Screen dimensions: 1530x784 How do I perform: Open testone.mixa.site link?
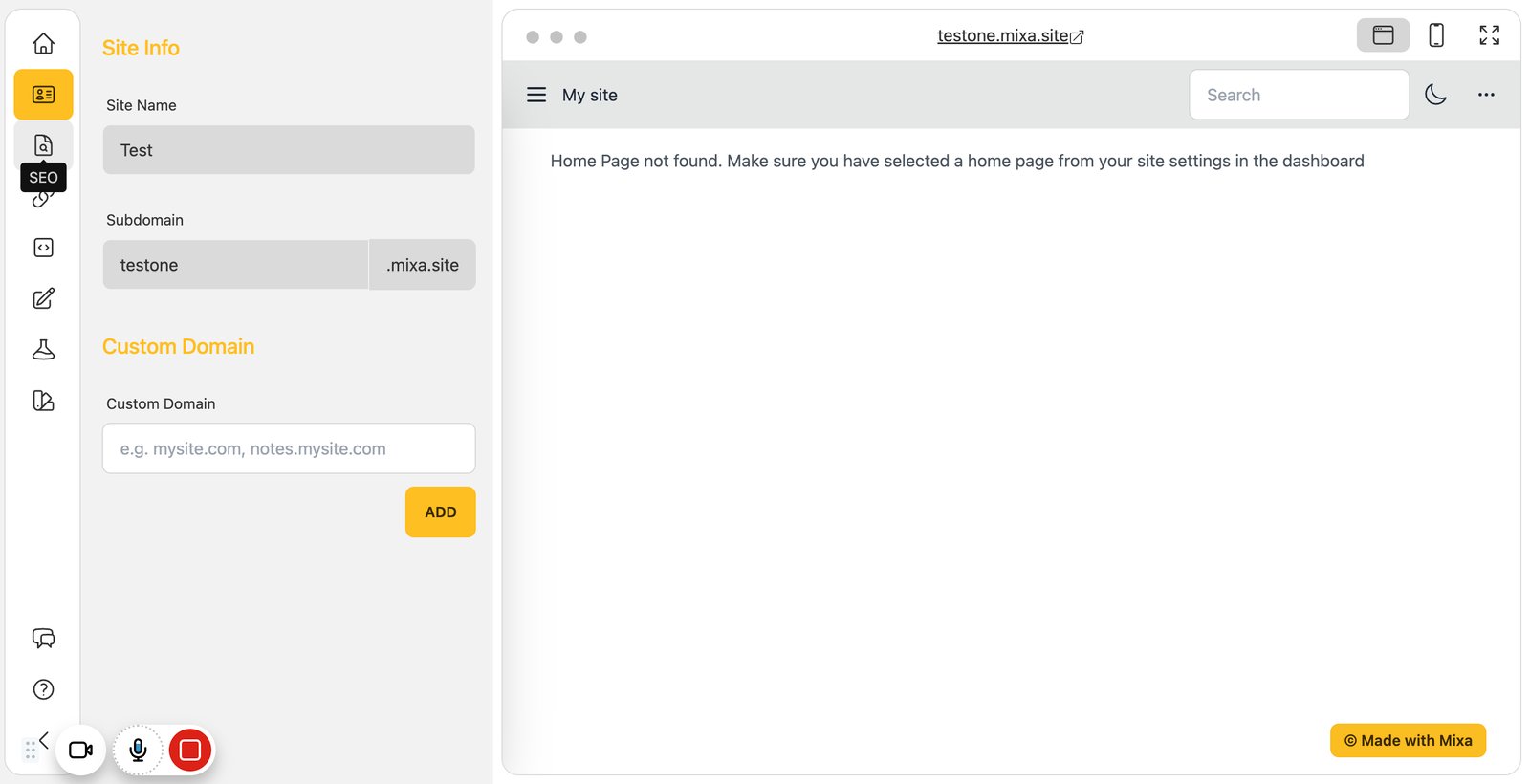(1010, 36)
